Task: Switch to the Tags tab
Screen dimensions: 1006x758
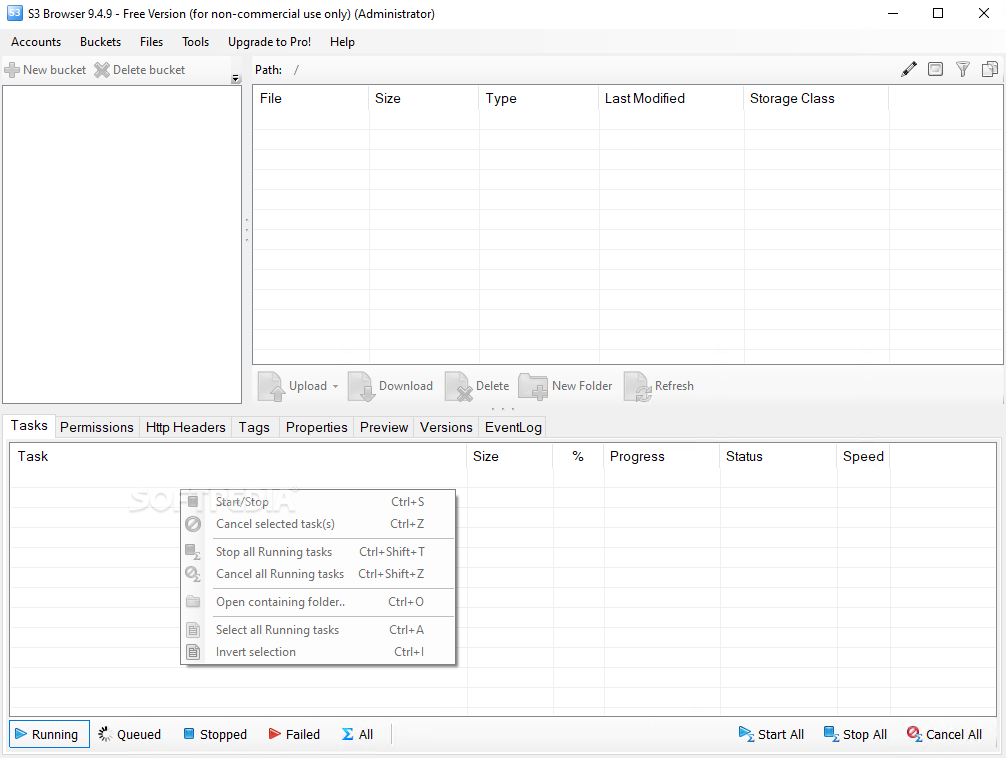Action: 254,427
